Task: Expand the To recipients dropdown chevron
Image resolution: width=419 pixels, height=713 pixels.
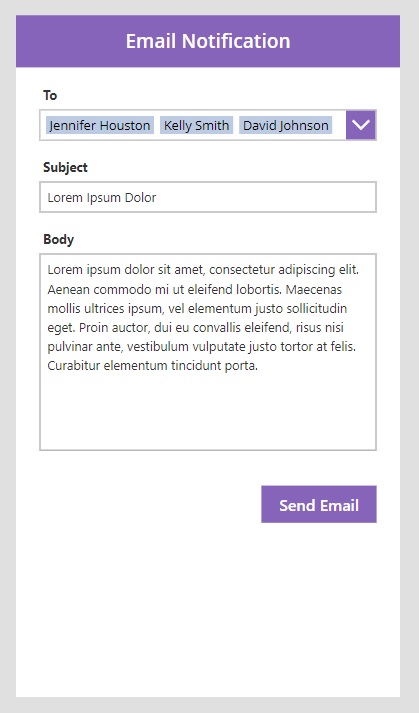Action: click(360, 125)
